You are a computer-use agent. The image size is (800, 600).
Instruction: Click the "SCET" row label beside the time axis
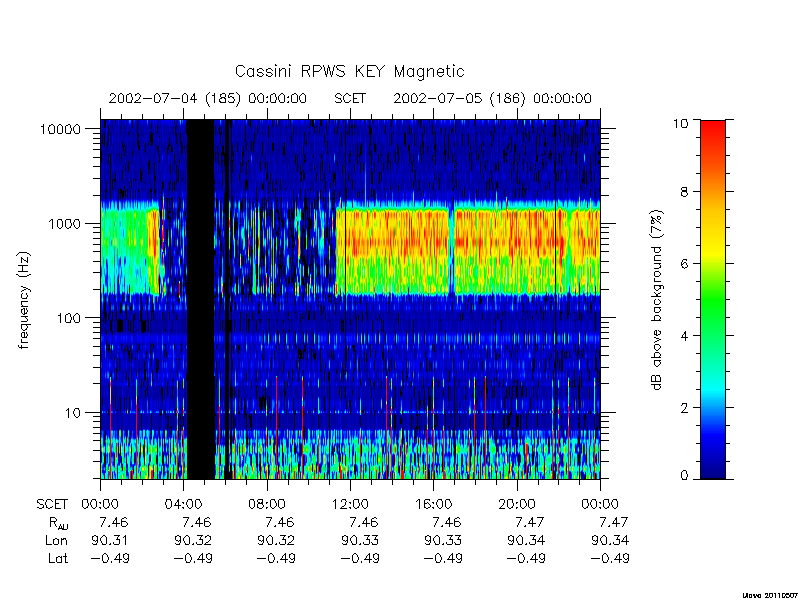pos(52,505)
